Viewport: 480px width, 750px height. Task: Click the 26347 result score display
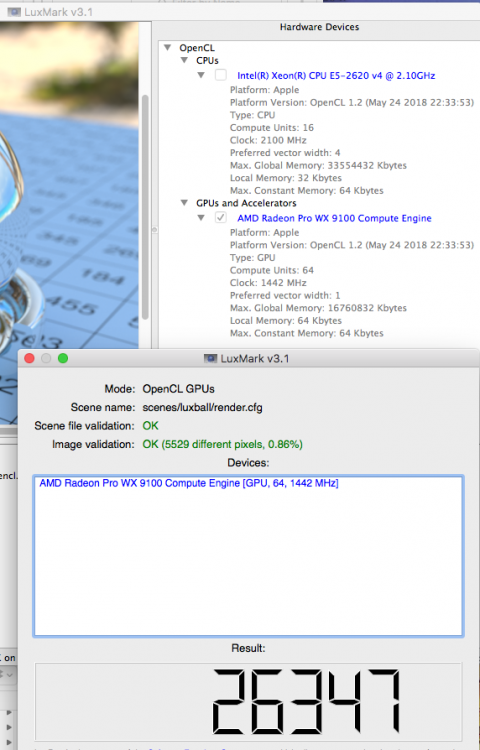pyautogui.click(x=248, y=701)
